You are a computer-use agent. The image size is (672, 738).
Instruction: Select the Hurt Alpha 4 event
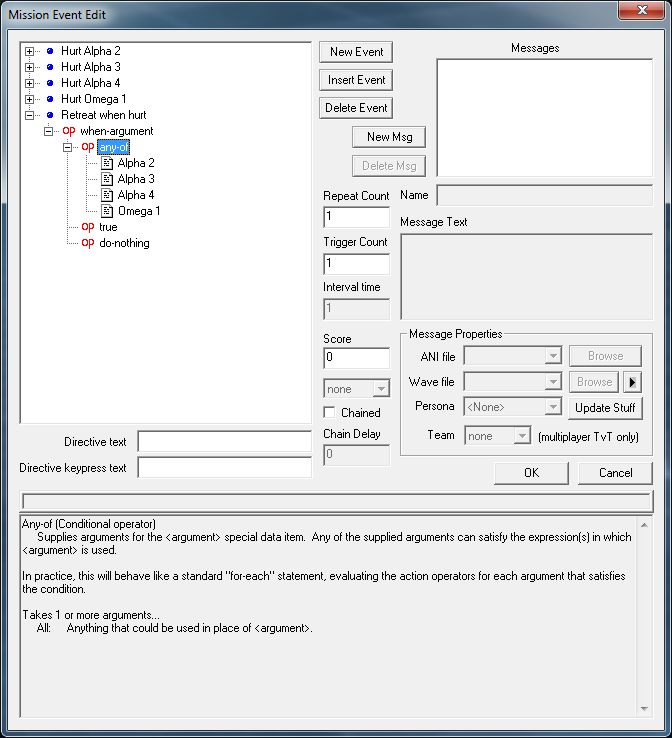click(x=91, y=83)
